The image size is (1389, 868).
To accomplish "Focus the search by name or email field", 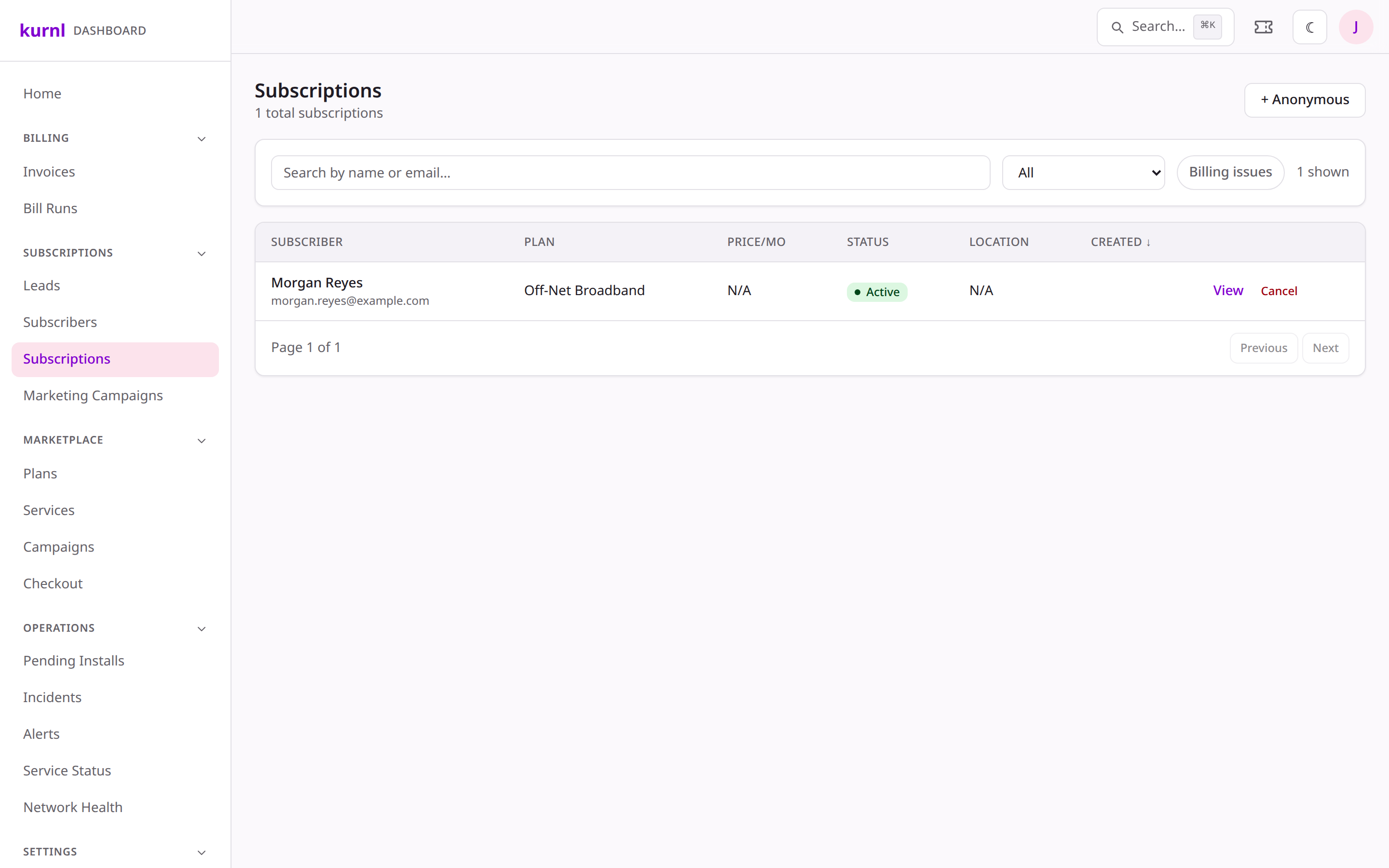I will (x=630, y=172).
